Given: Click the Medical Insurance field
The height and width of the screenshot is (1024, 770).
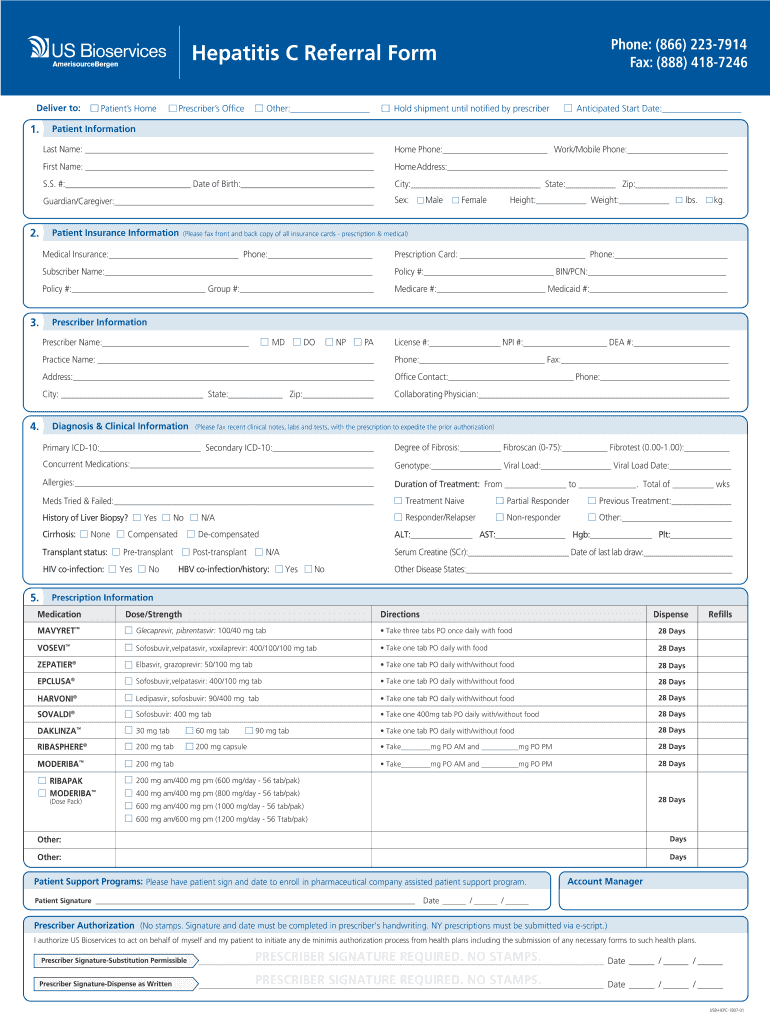Looking at the screenshot, I should (174, 254).
